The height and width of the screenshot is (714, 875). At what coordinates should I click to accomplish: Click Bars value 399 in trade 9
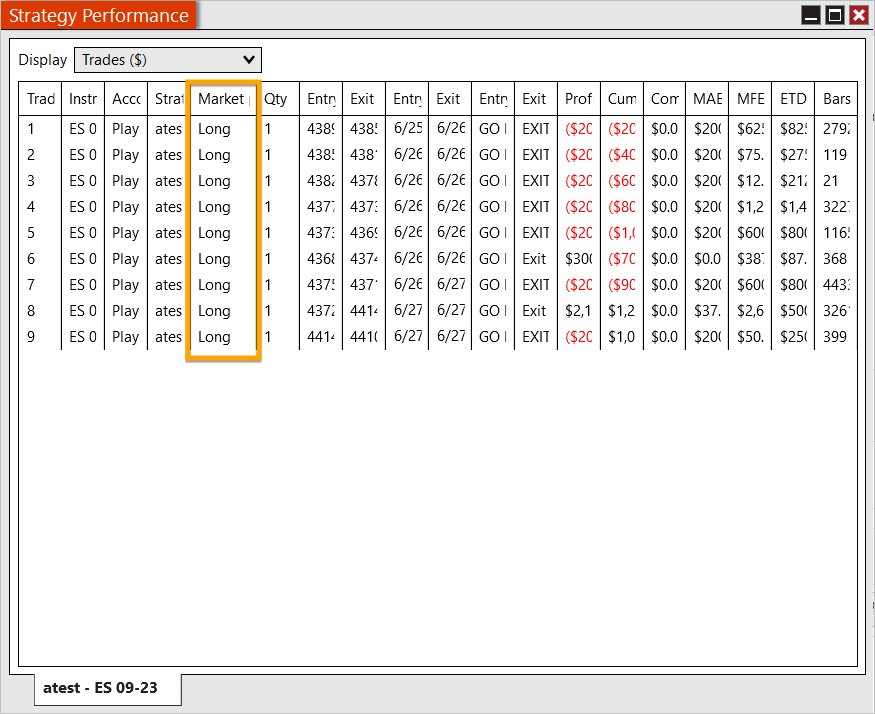click(x=835, y=337)
